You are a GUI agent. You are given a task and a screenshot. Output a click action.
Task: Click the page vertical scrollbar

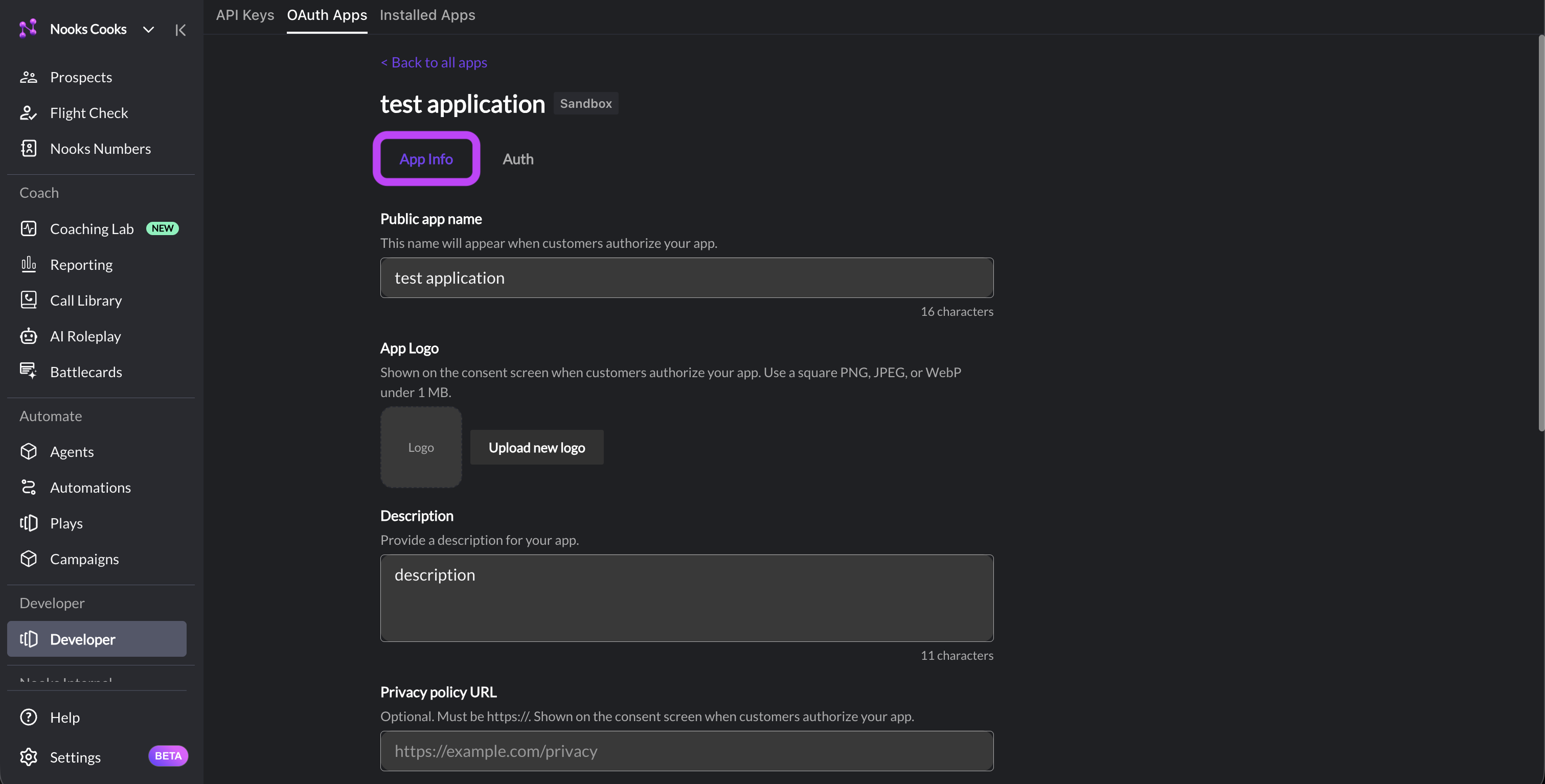[x=1541, y=233]
